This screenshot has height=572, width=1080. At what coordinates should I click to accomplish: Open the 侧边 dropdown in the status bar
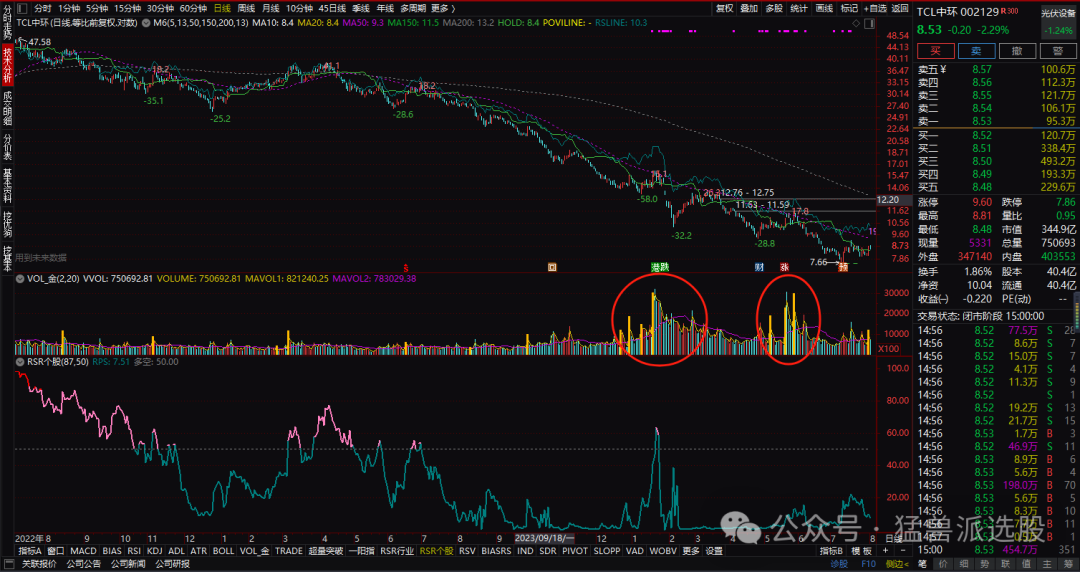click(895, 564)
